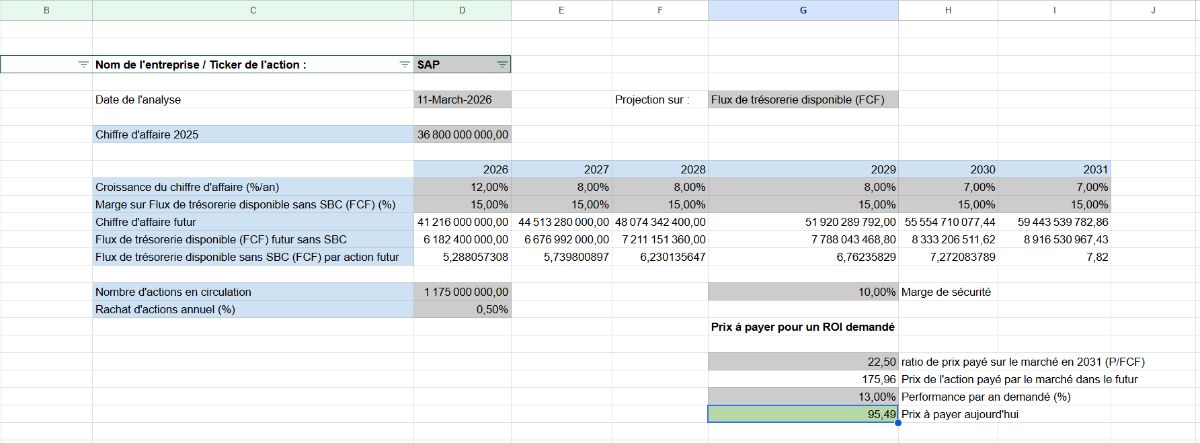This screenshot has width=1200, height=443.
Task: Click 'Prix à payer pour un ROI demandé' heading
Action: click(x=802, y=327)
